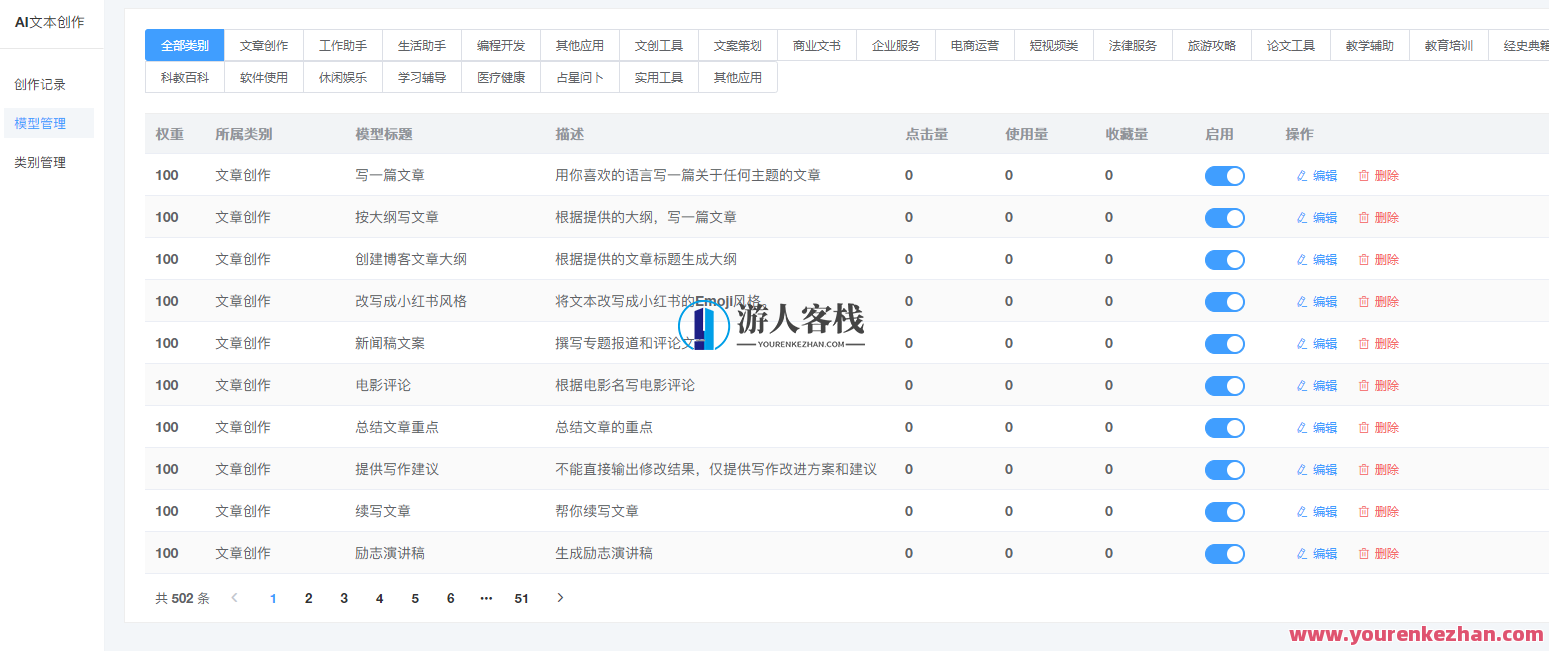Screen dimensions: 1549x651
Task: Open the 短视频类 category tab
Action: click(1053, 44)
